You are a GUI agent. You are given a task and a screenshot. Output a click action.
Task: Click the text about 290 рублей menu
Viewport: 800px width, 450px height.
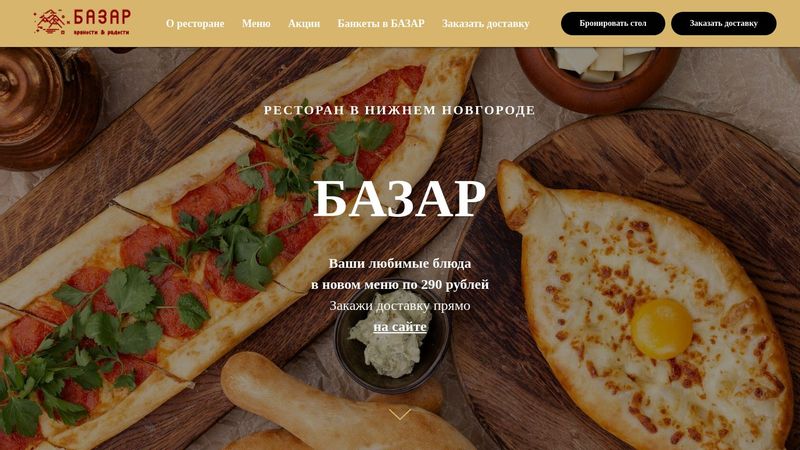tap(400, 284)
